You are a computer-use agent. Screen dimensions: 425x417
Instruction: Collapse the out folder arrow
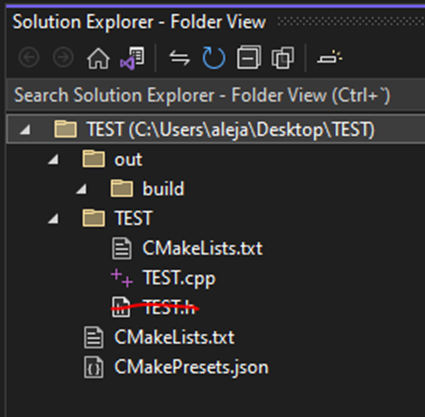(x=53, y=160)
